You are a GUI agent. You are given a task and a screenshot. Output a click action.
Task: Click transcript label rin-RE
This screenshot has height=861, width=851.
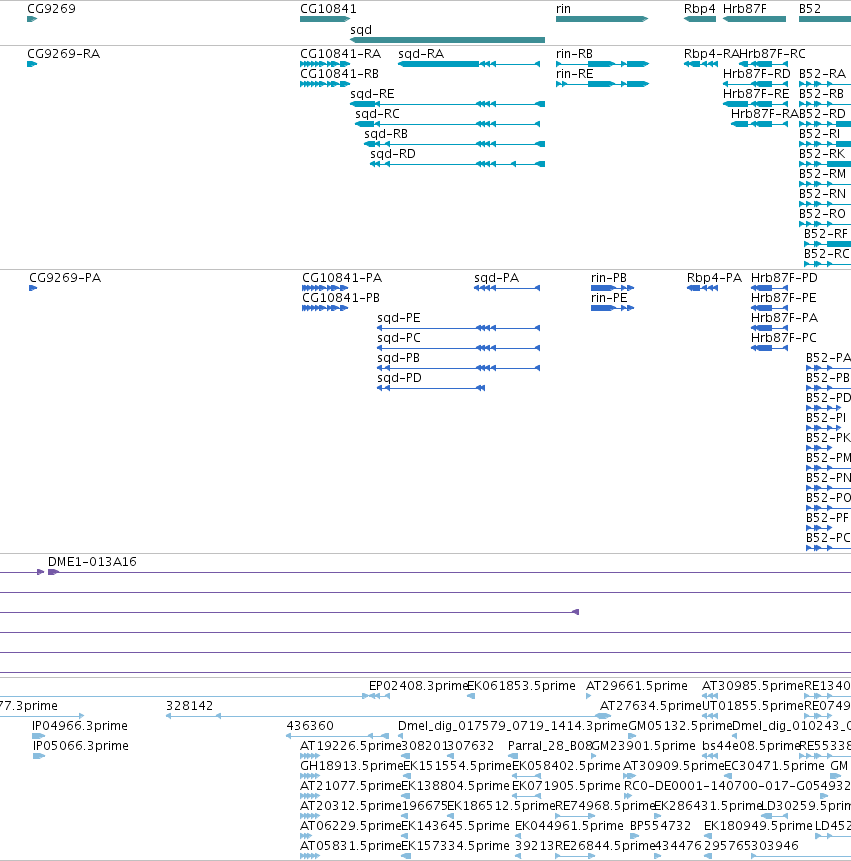pyautogui.click(x=575, y=74)
